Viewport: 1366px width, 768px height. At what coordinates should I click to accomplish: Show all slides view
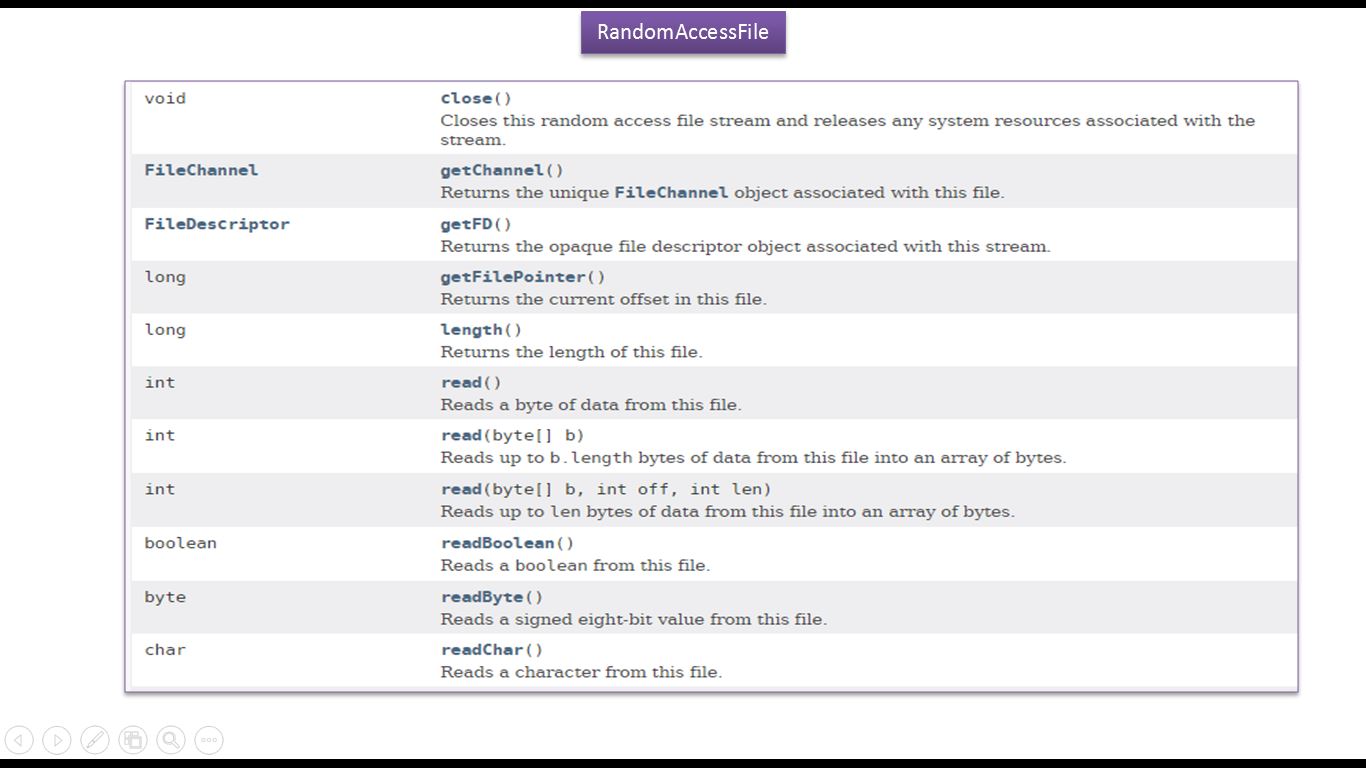pos(133,740)
